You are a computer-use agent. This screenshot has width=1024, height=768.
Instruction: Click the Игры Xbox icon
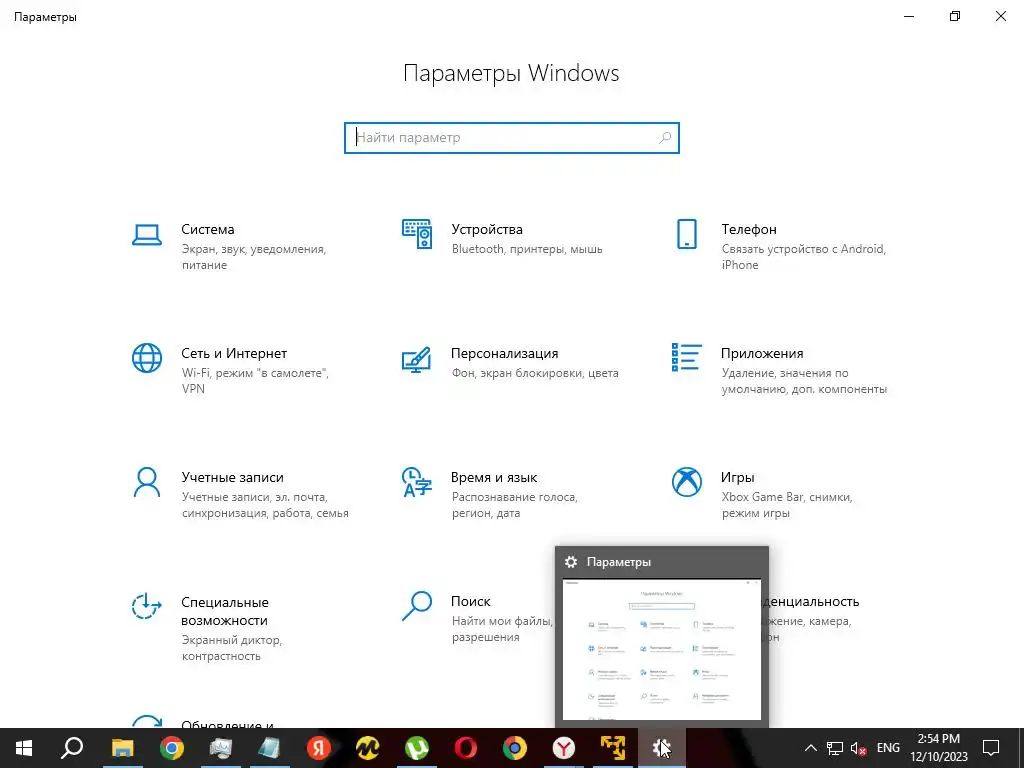pyautogui.click(x=686, y=482)
